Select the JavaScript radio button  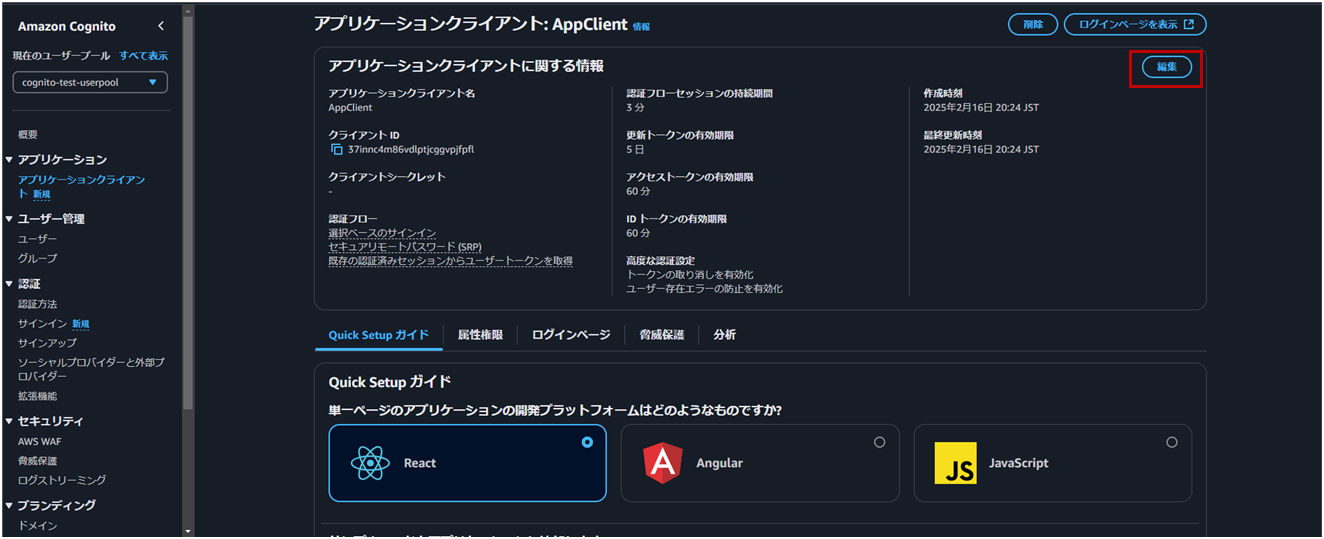1172,442
